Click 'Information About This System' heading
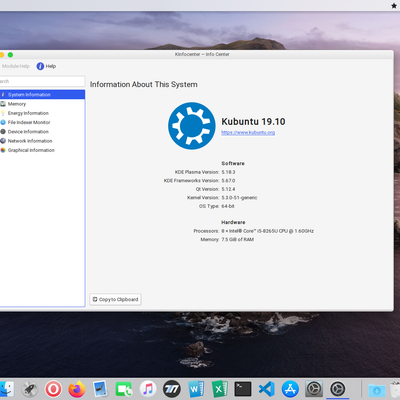This screenshot has width=400, height=400. 144,85
